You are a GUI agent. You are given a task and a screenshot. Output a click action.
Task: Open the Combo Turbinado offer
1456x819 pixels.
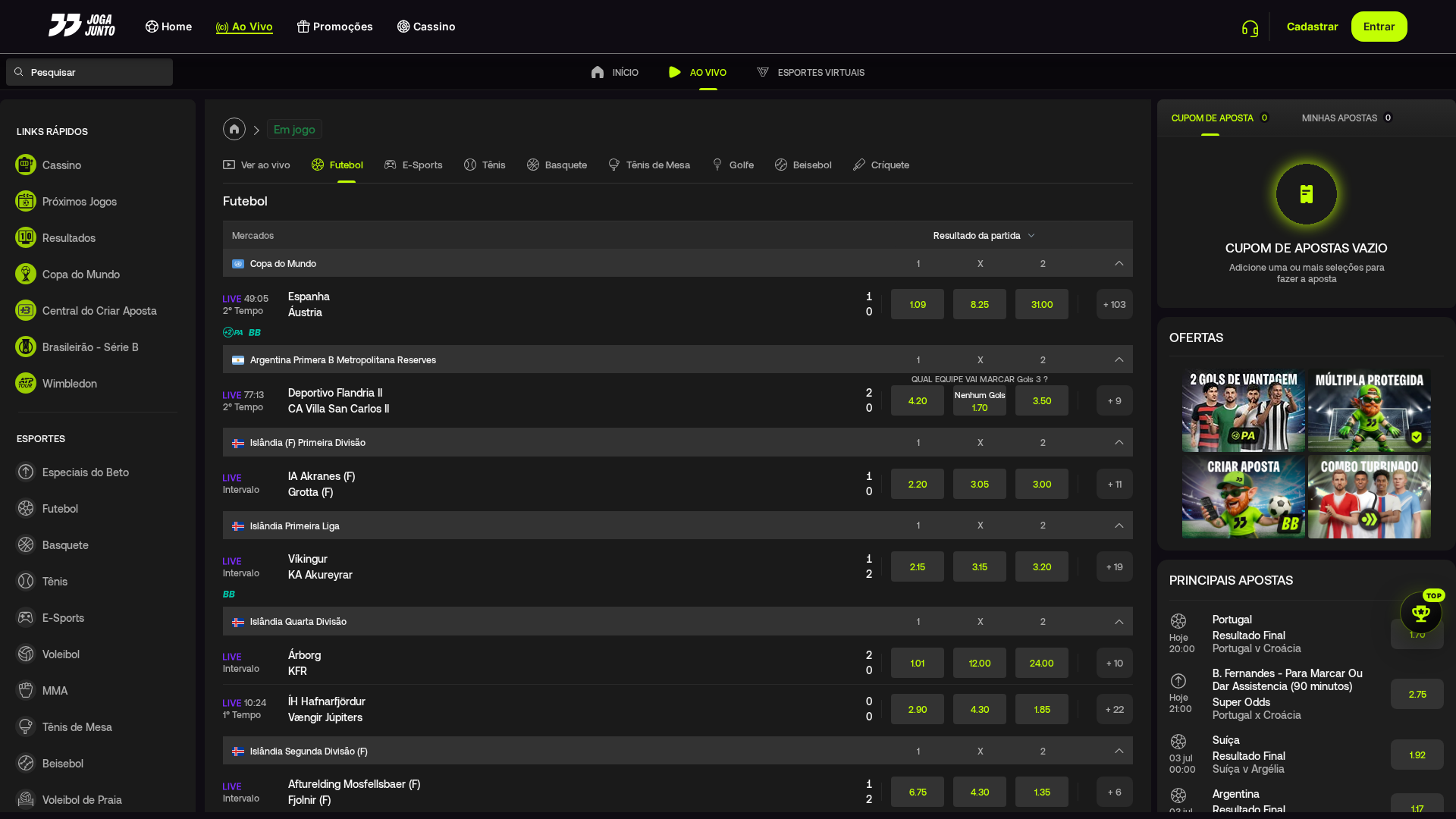click(1369, 497)
